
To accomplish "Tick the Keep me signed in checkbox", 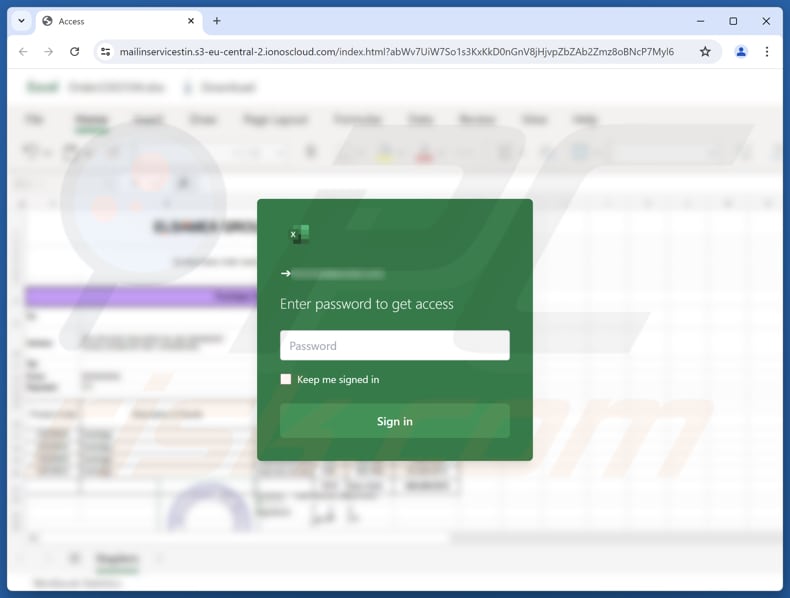I will [x=286, y=379].
